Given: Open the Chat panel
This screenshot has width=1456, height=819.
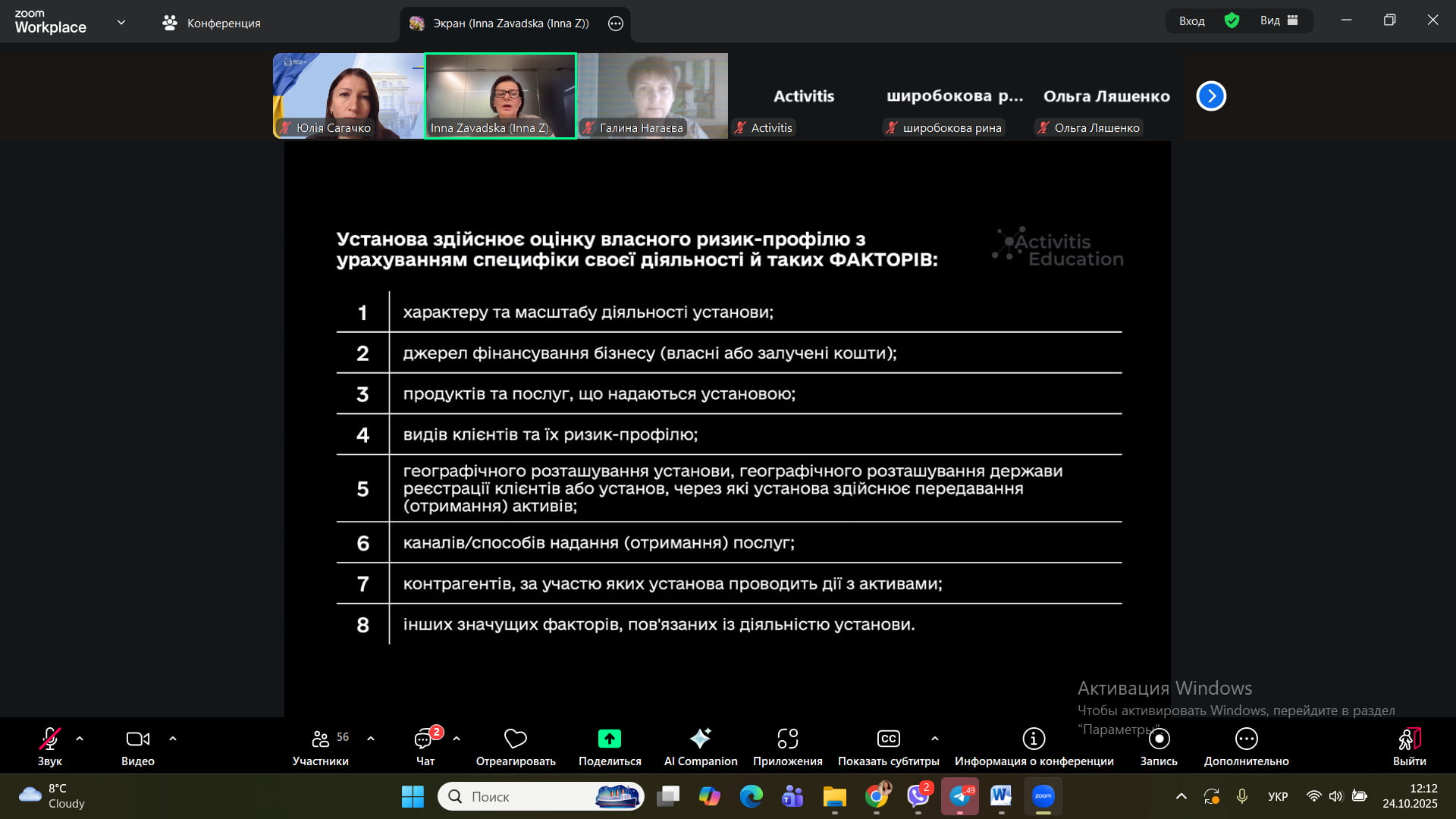Looking at the screenshot, I should pos(425,739).
